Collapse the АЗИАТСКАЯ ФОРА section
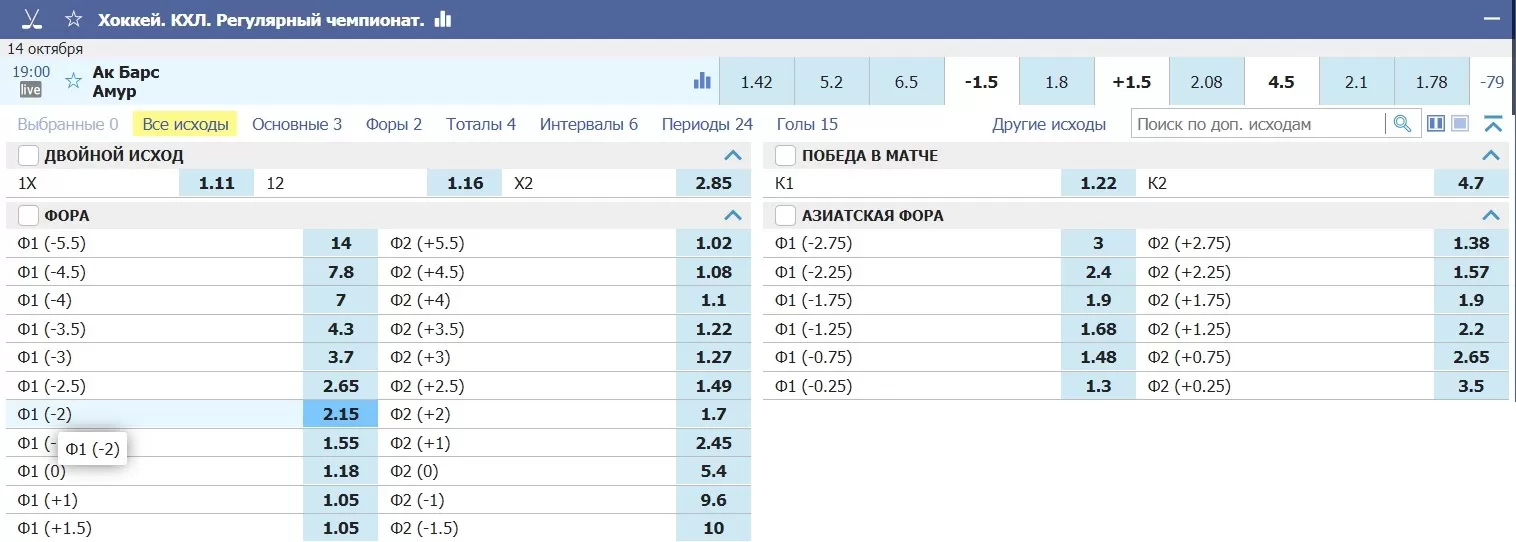Image resolution: width=1516 pixels, height=542 pixels. point(1491,216)
